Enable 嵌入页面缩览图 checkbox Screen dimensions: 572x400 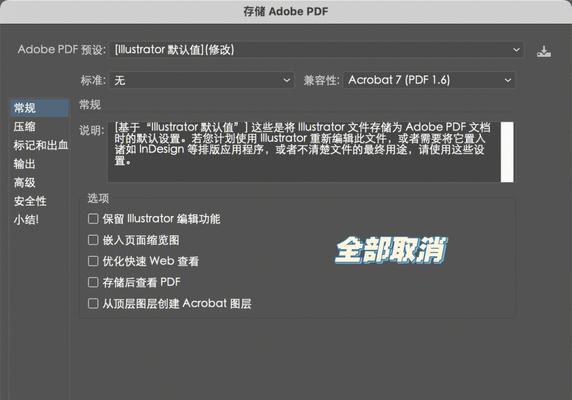pos(93,240)
